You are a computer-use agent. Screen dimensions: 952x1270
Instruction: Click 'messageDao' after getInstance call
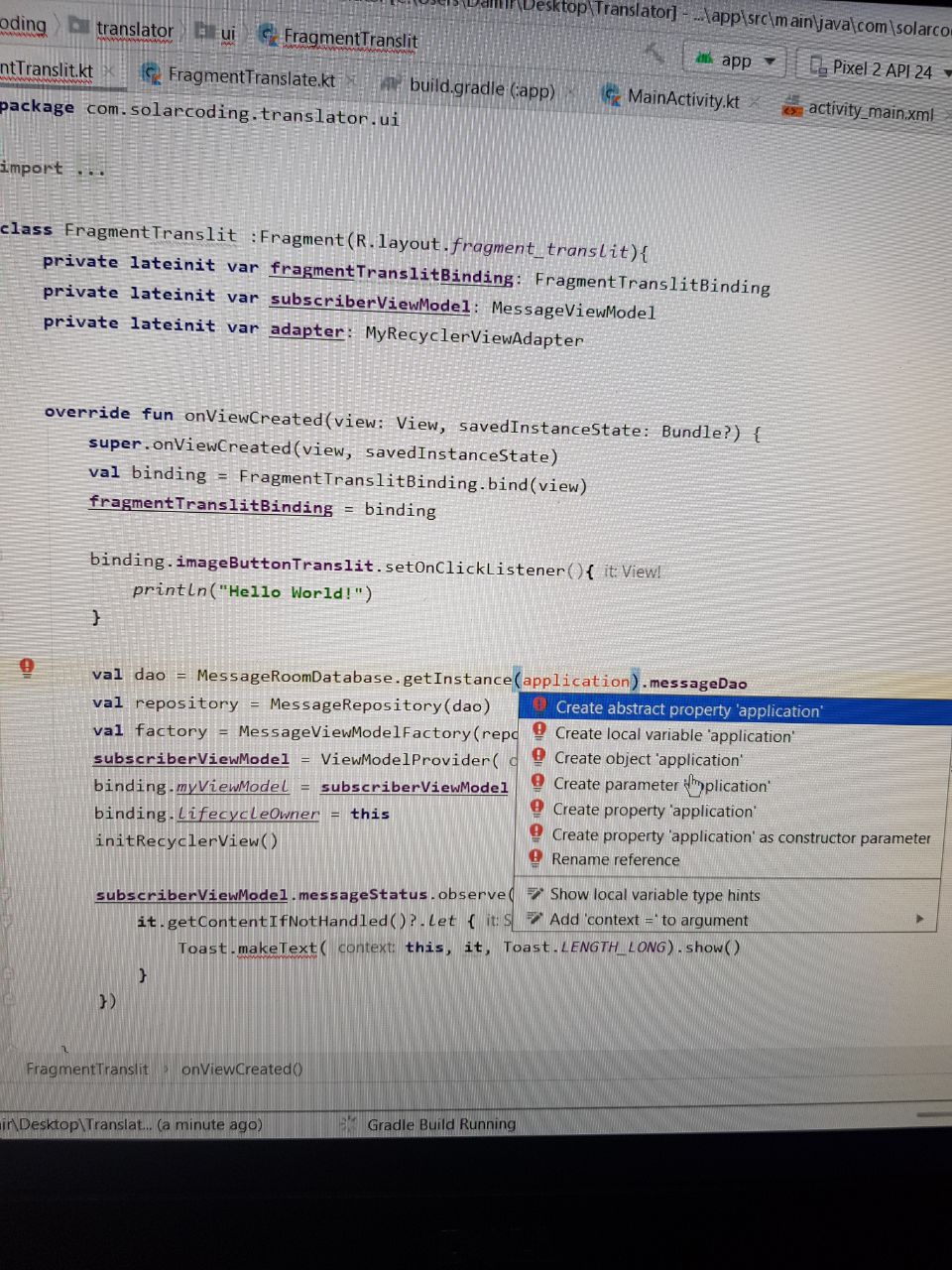click(698, 684)
